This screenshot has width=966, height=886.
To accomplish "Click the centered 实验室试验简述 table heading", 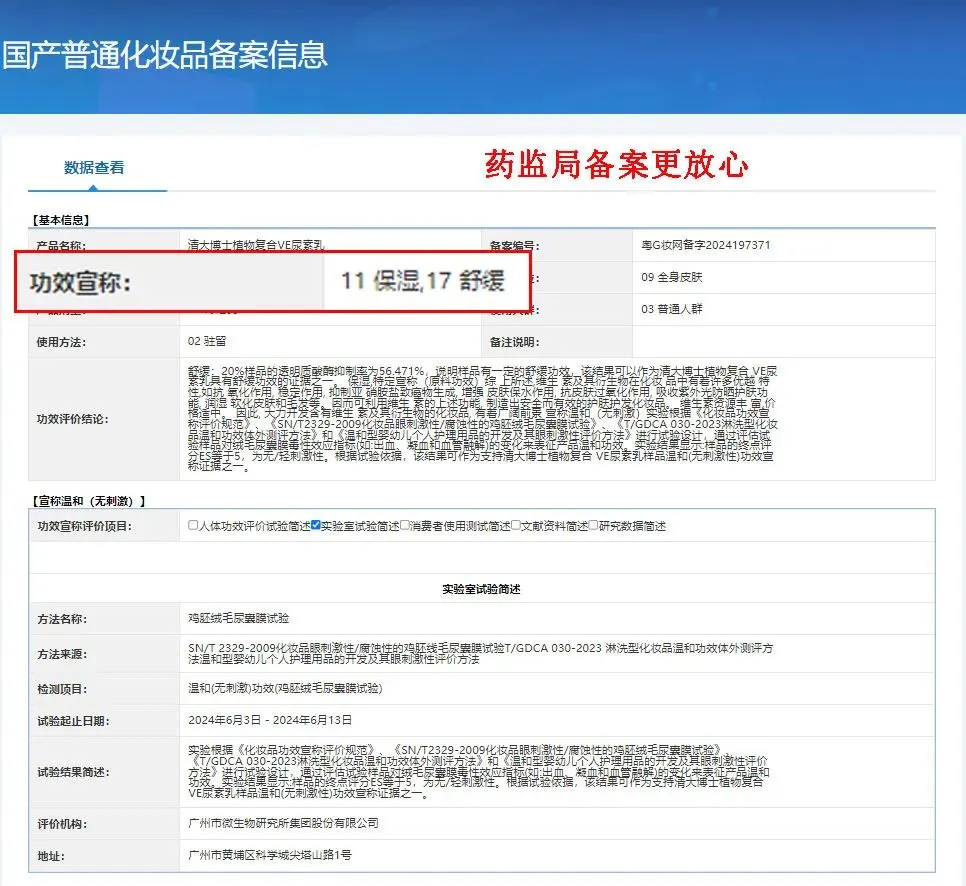I will tap(481, 589).
